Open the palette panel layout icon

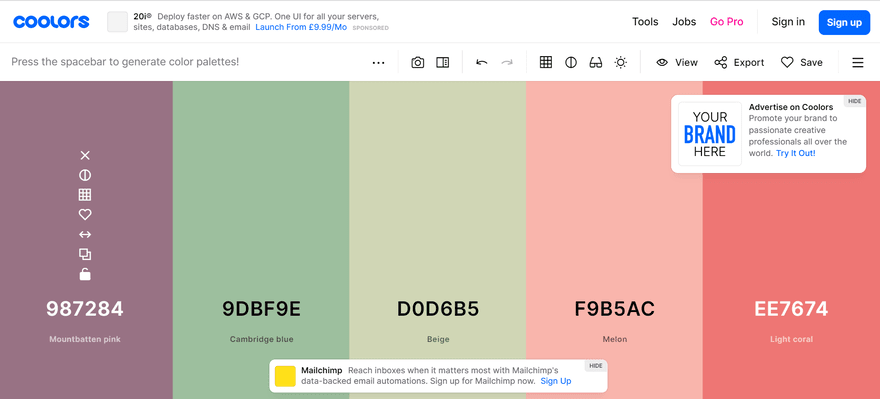tap(443, 62)
